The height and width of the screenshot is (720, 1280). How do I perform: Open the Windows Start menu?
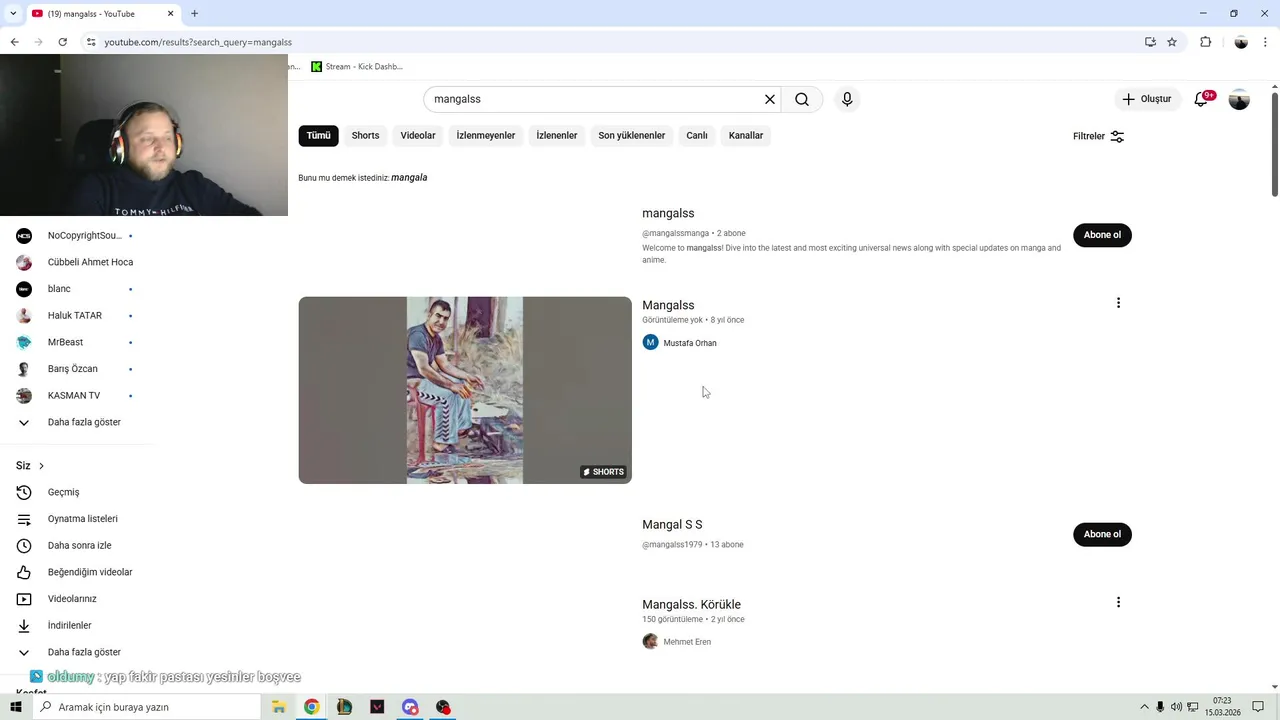pyautogui.click(x=15, y=707)
